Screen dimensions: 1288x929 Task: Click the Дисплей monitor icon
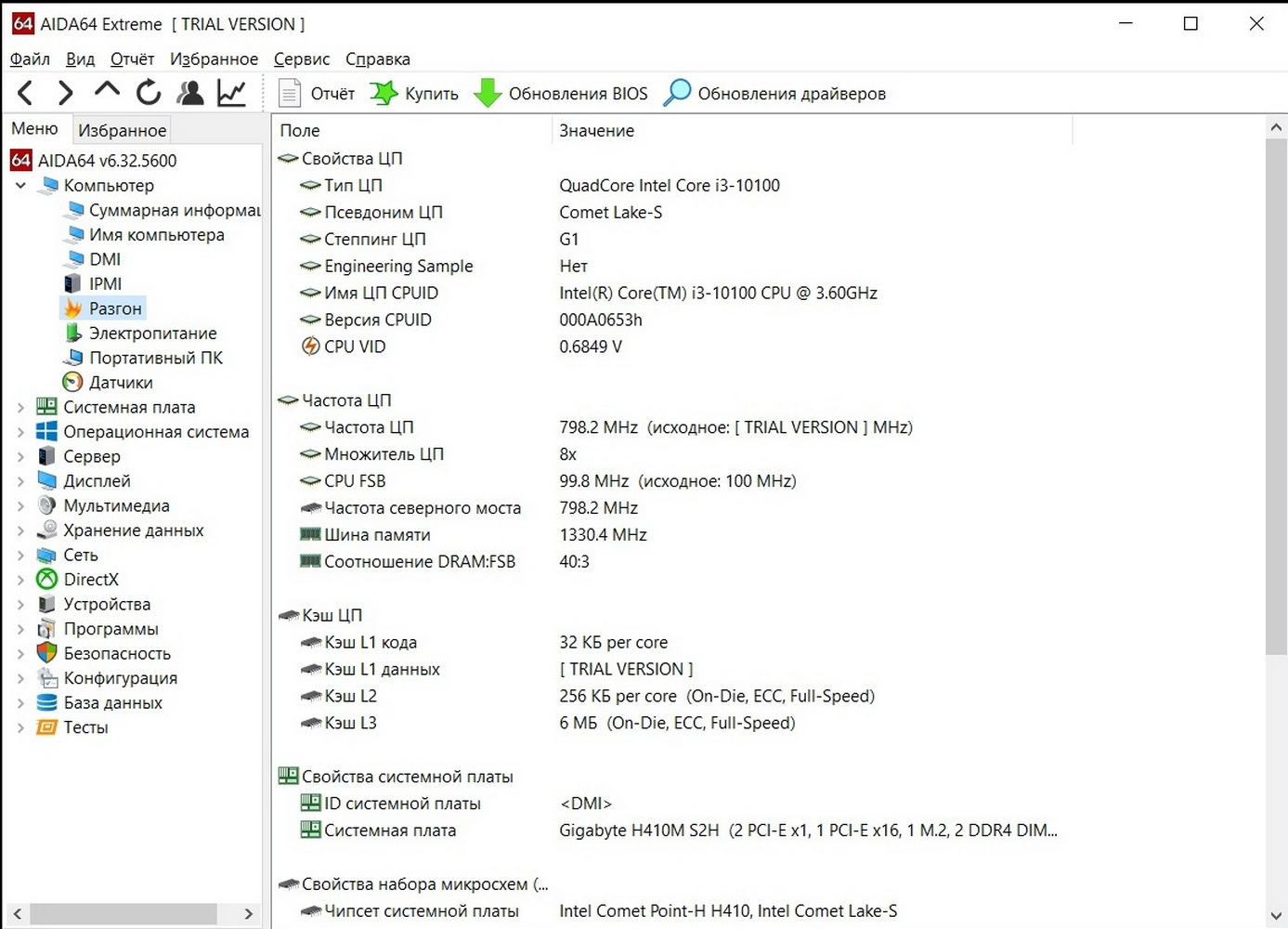(x=46, y=480)
